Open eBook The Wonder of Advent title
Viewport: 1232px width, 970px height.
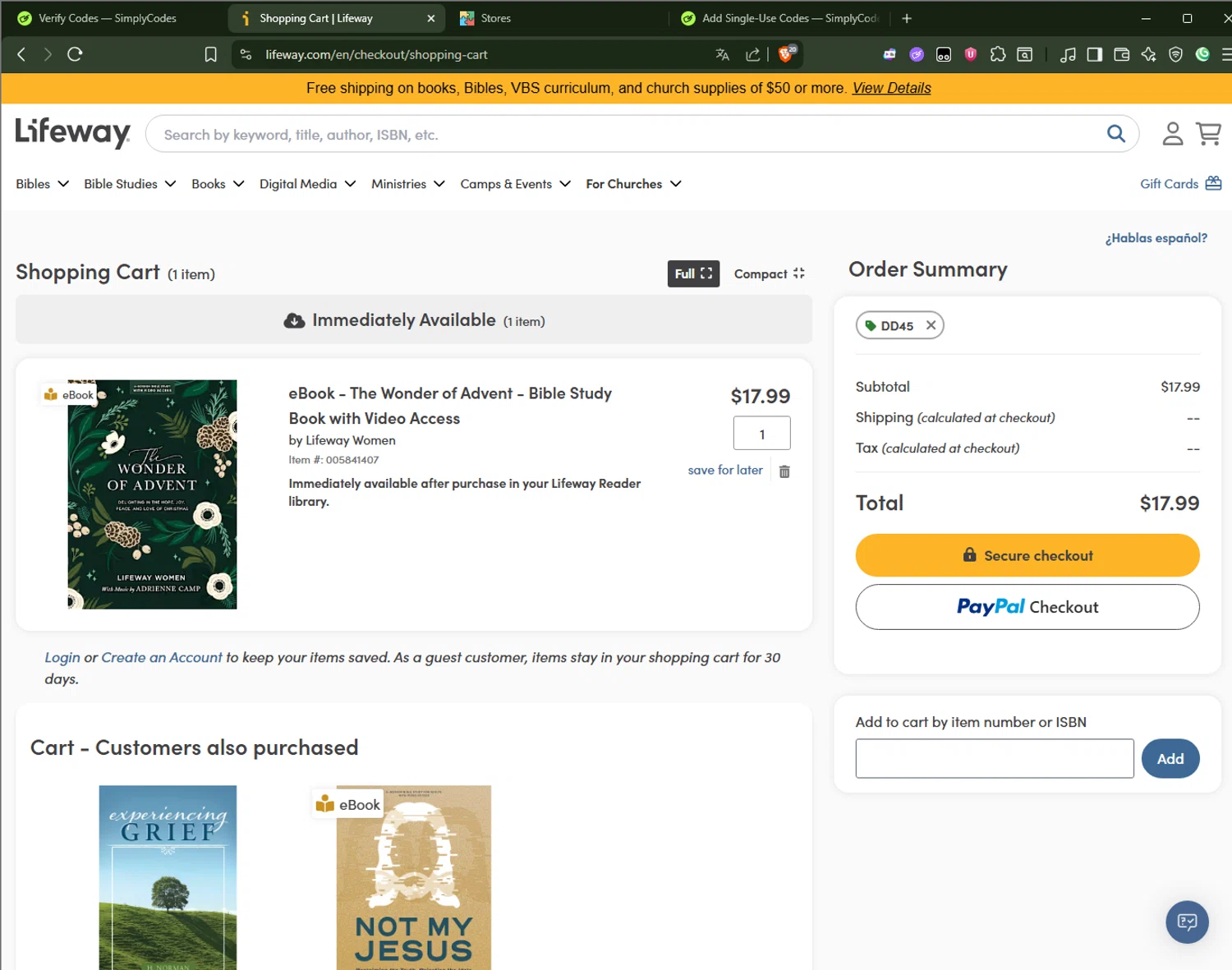[450, 406]
